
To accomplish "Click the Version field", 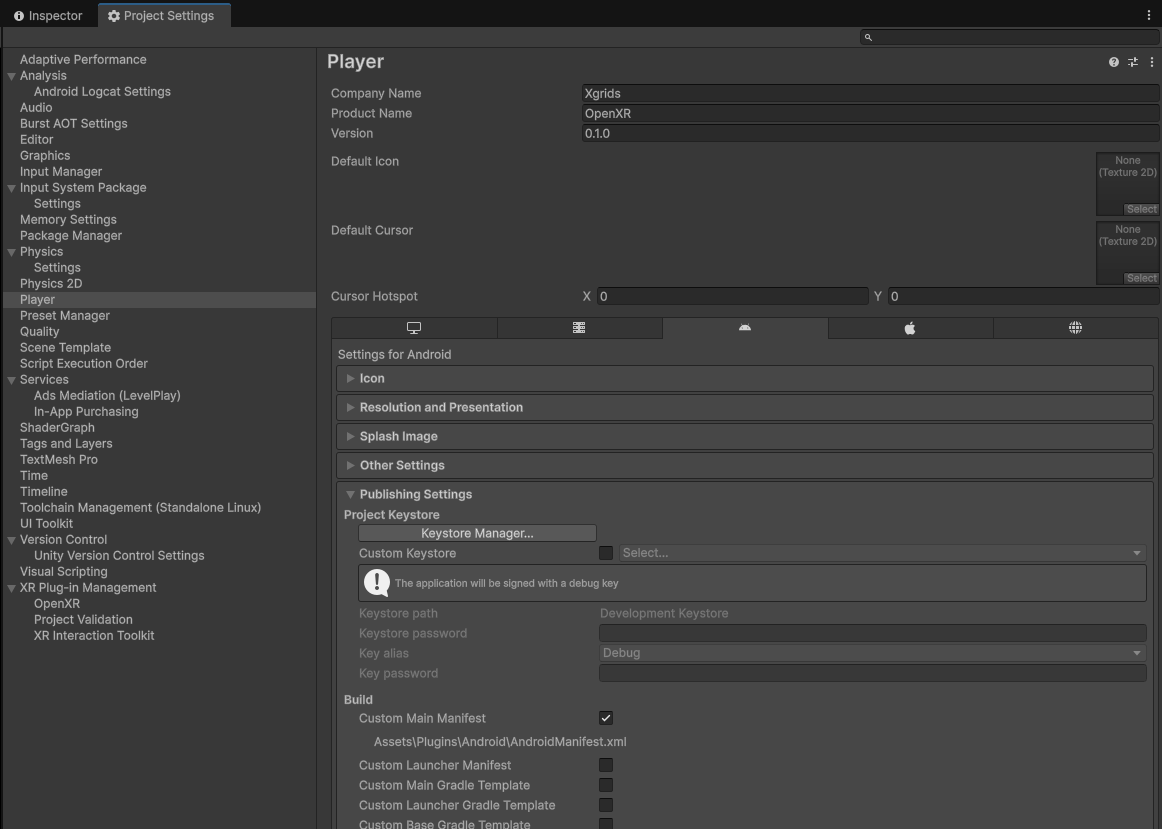I will (x=871, y=133).
